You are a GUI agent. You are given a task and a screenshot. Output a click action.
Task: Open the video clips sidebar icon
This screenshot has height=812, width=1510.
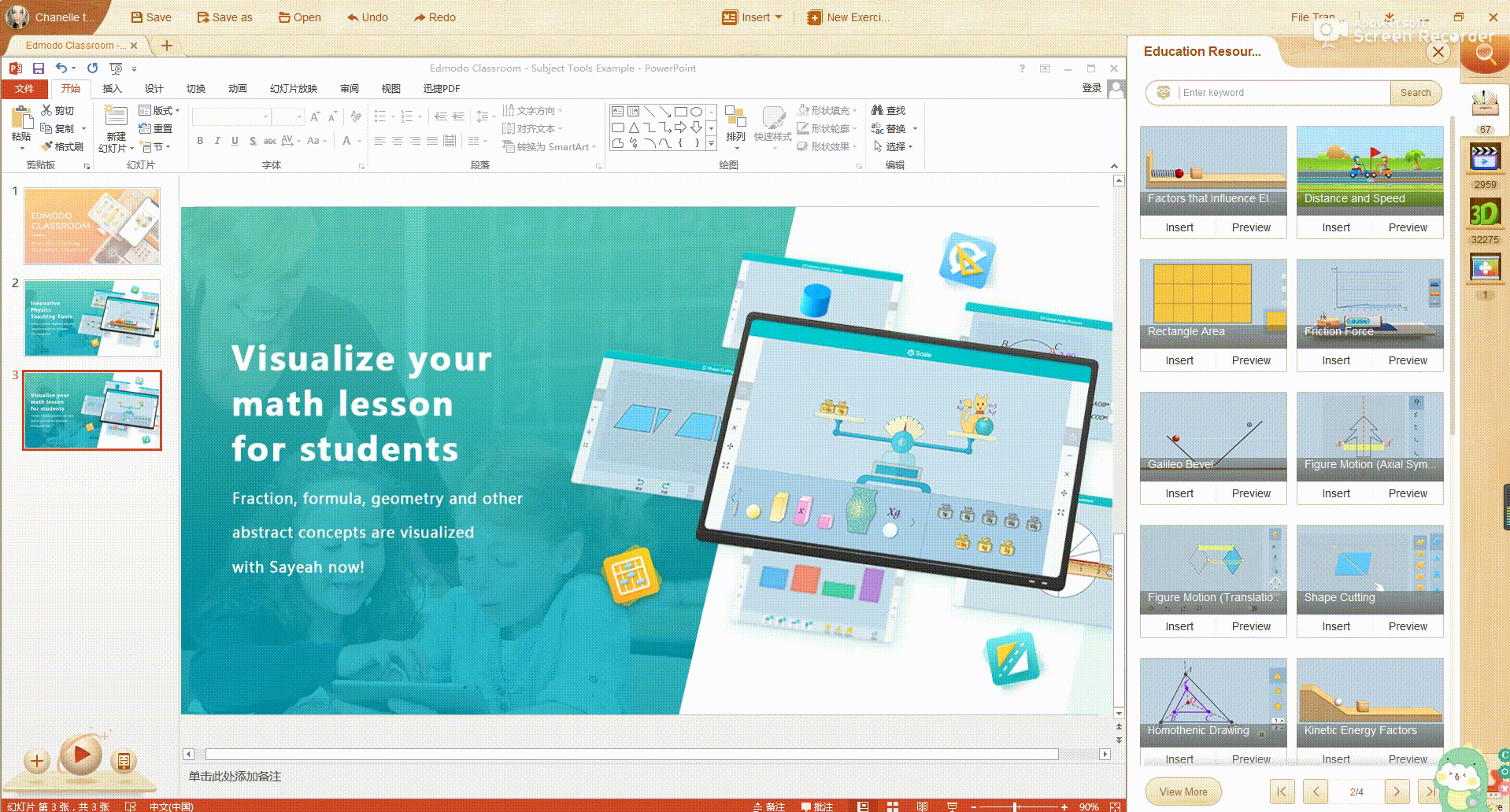tap(1485, 158)
